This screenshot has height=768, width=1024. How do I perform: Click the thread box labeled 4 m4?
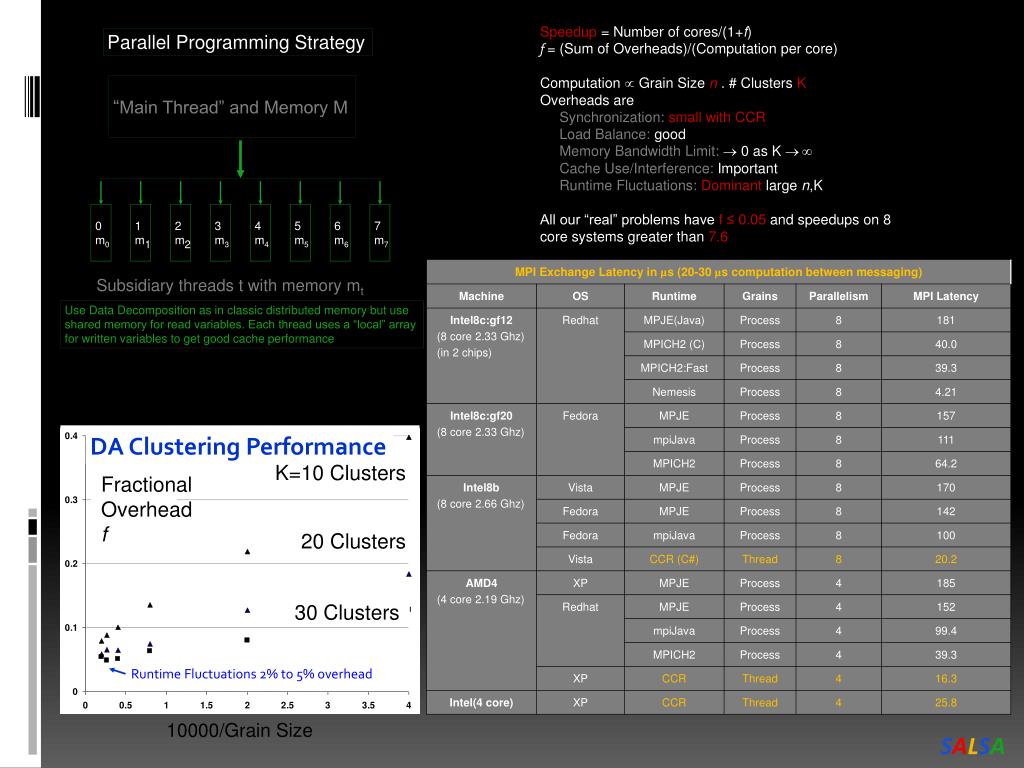click(x=261, y=233)
